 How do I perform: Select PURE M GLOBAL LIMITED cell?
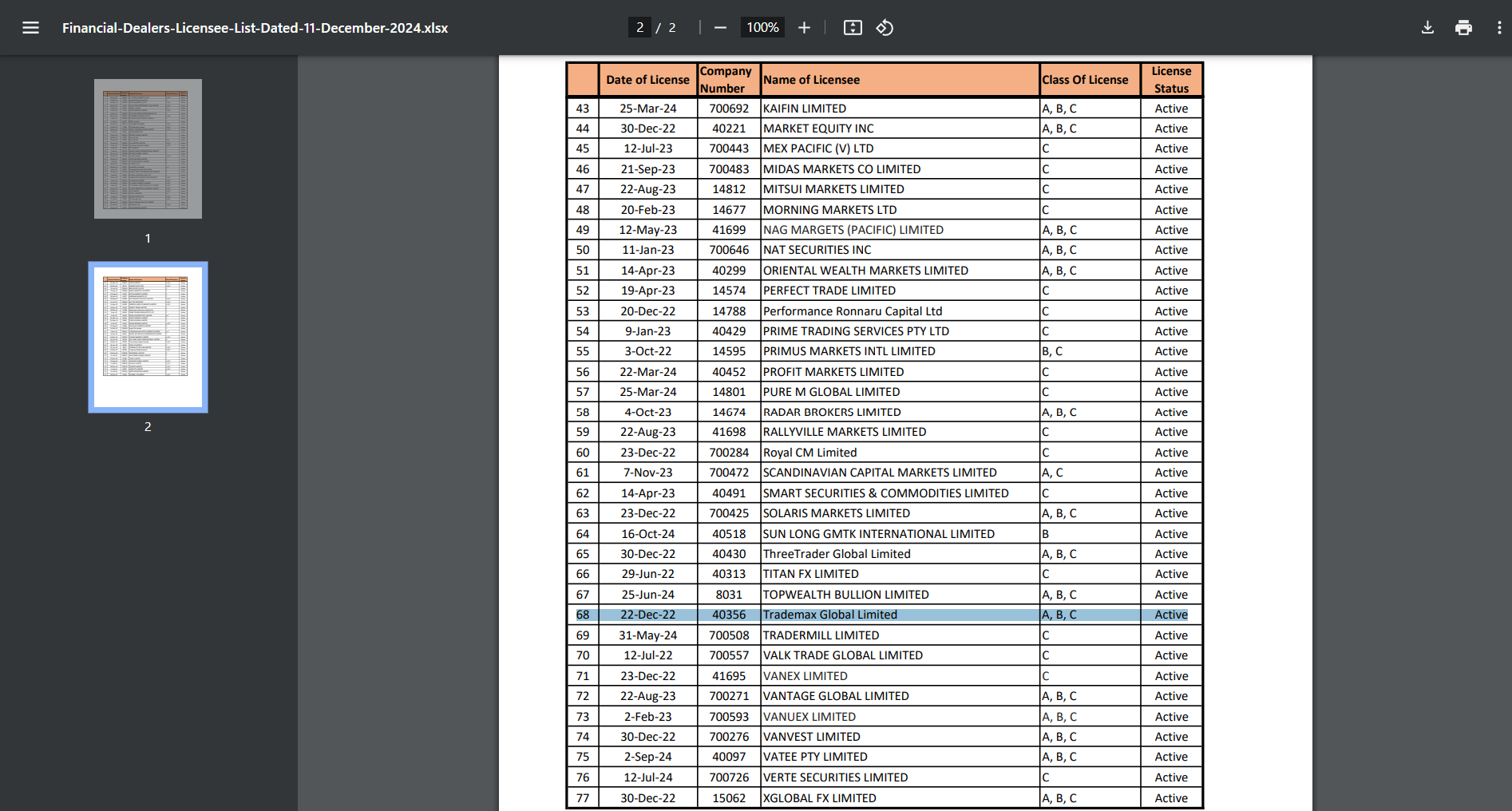(900, 392)
